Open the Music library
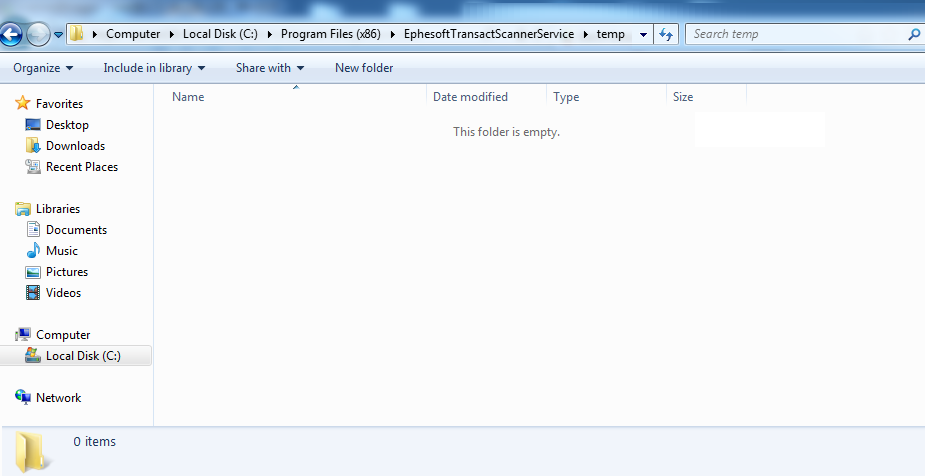Image resolution: width=925 pixels, height=476 pixels. (62, 251)
